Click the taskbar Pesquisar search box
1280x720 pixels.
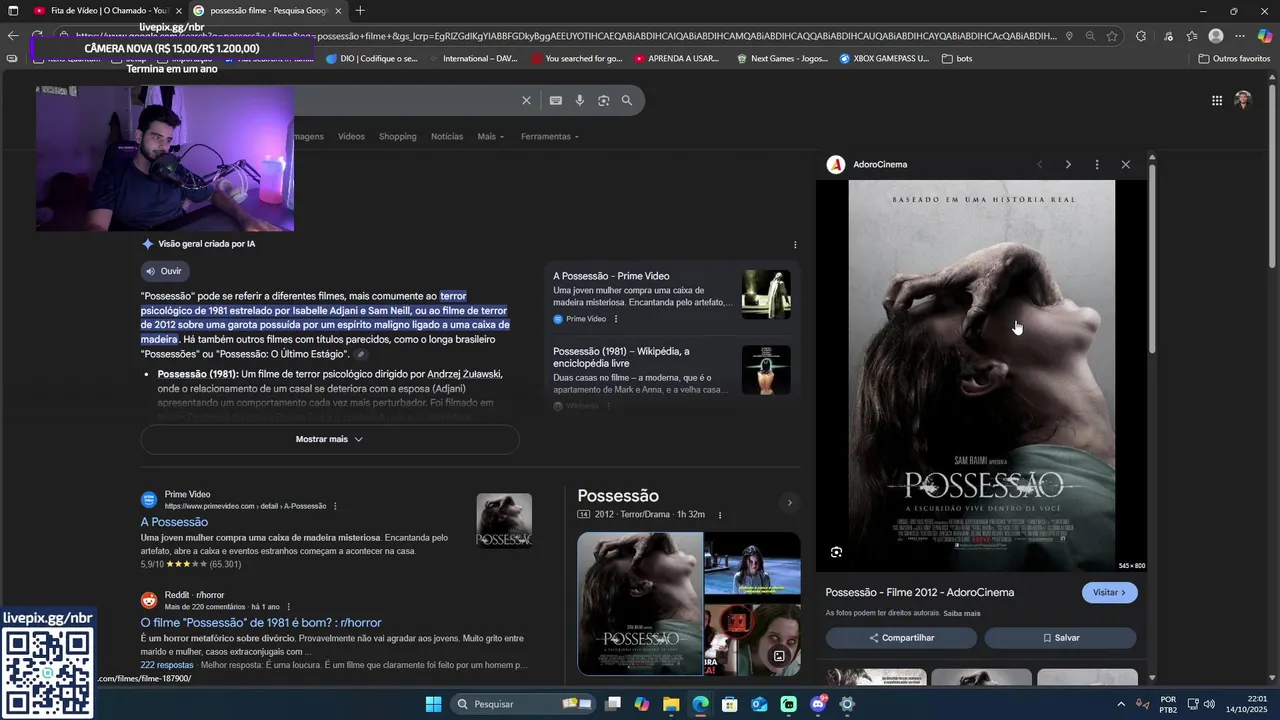(521, 704)
